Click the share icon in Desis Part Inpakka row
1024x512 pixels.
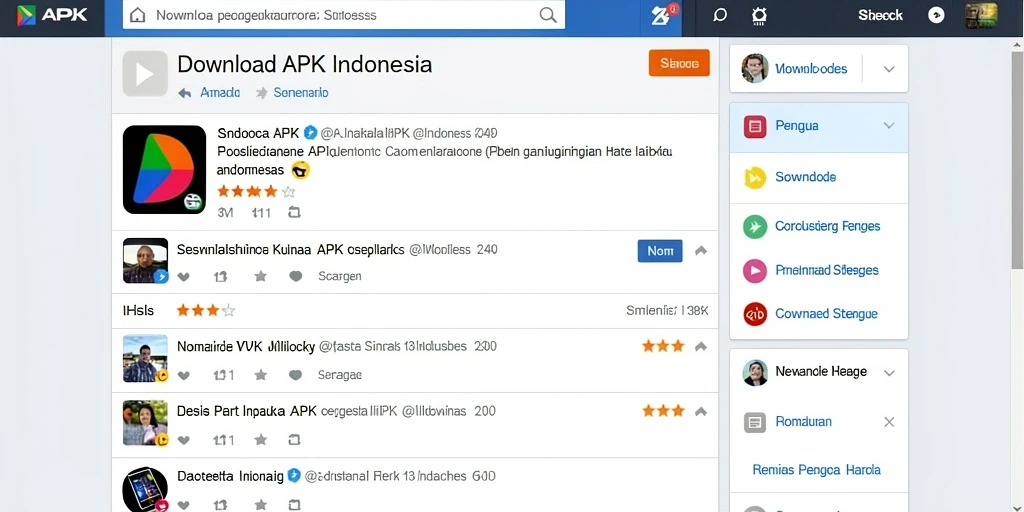click(x=294, y=440)
